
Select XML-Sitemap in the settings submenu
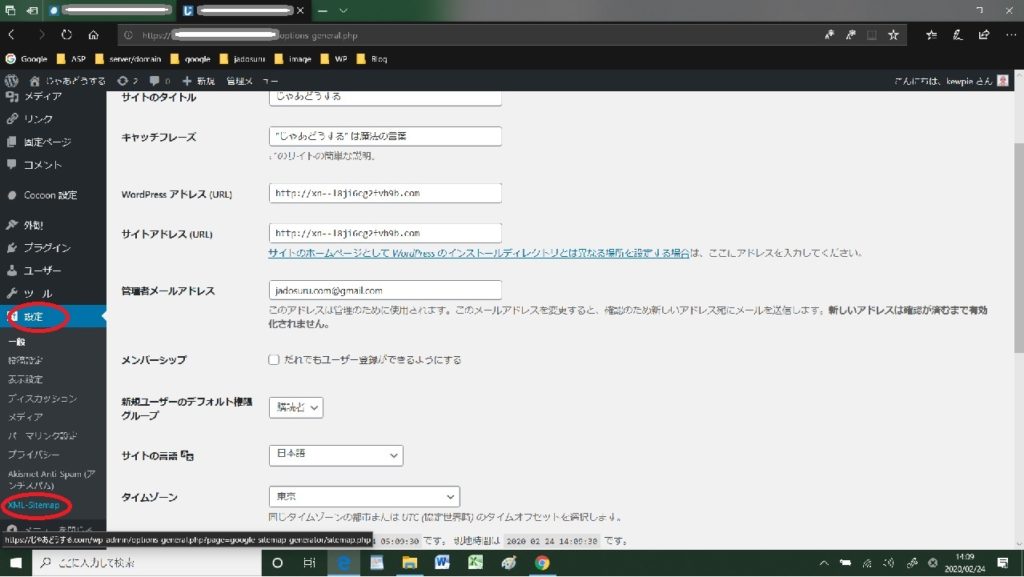(33, 505)
